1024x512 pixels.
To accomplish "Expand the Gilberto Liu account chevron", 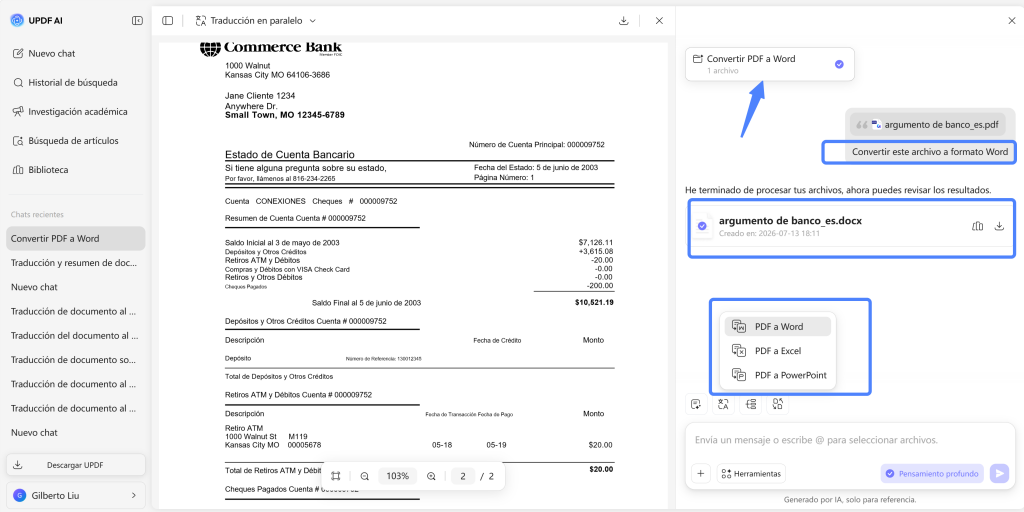I will [x=133, y=496].
